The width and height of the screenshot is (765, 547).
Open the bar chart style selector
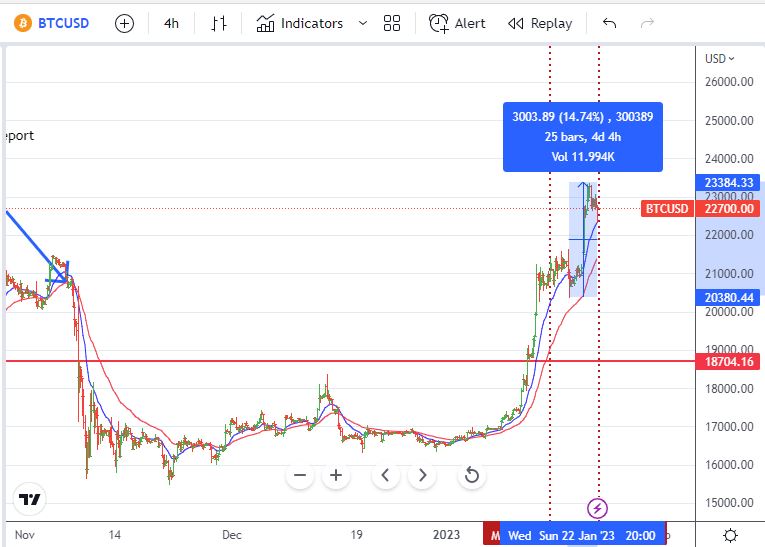click(x=218, y=23)
